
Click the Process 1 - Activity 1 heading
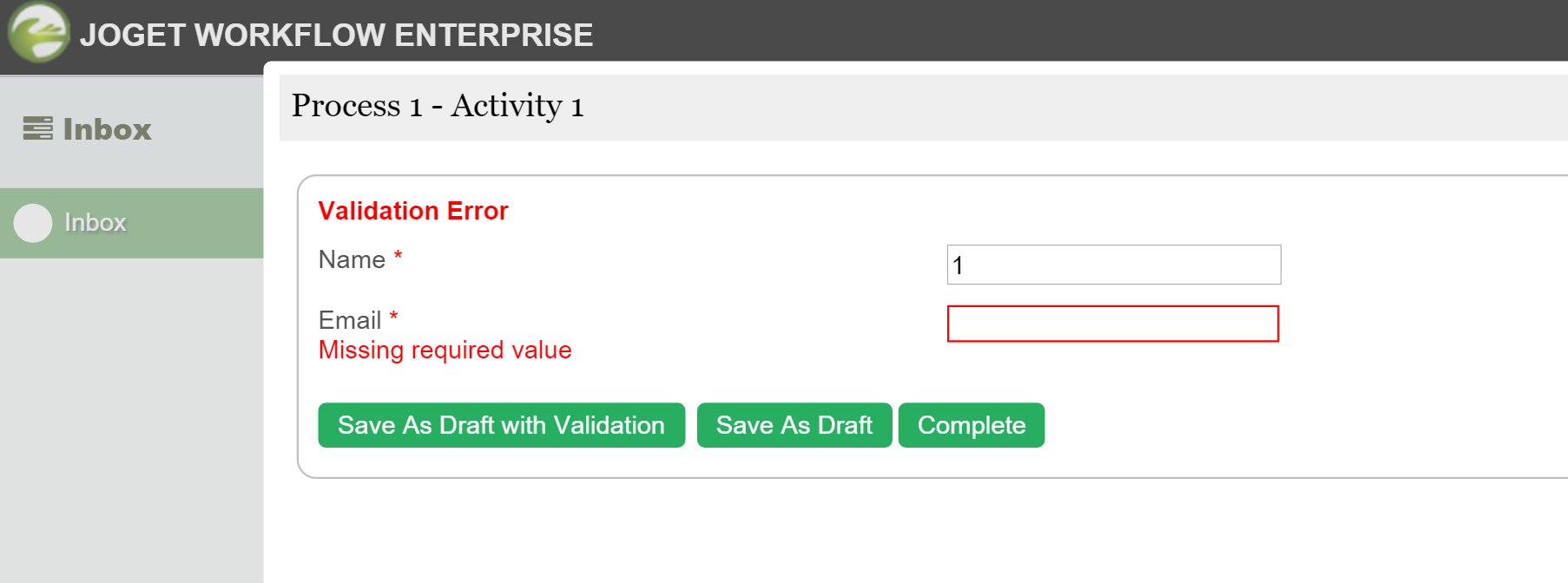click(438, 106)
